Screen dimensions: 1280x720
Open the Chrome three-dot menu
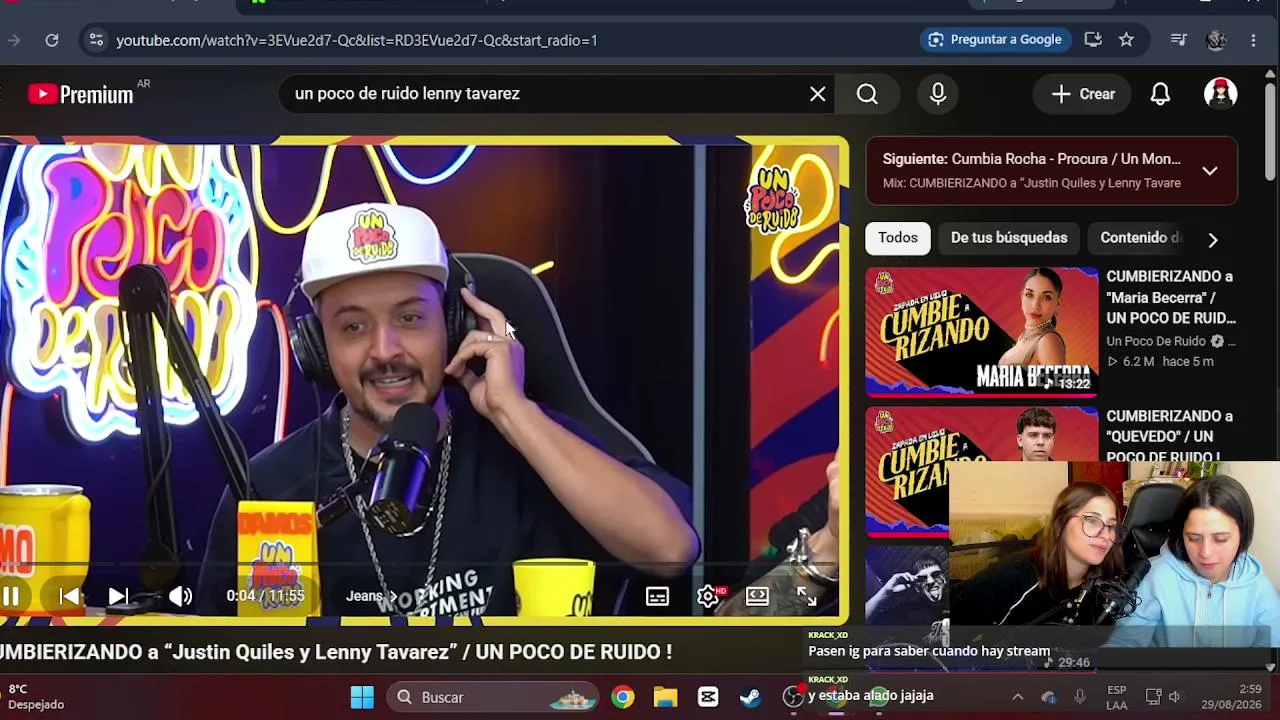(1253, 40)
